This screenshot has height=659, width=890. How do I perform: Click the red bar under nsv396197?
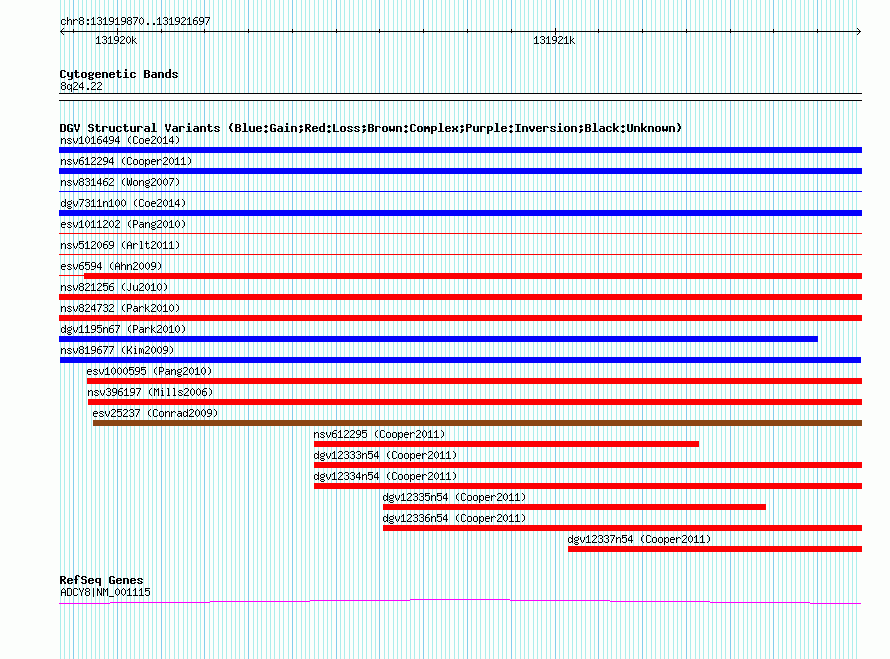click(475, 402)
